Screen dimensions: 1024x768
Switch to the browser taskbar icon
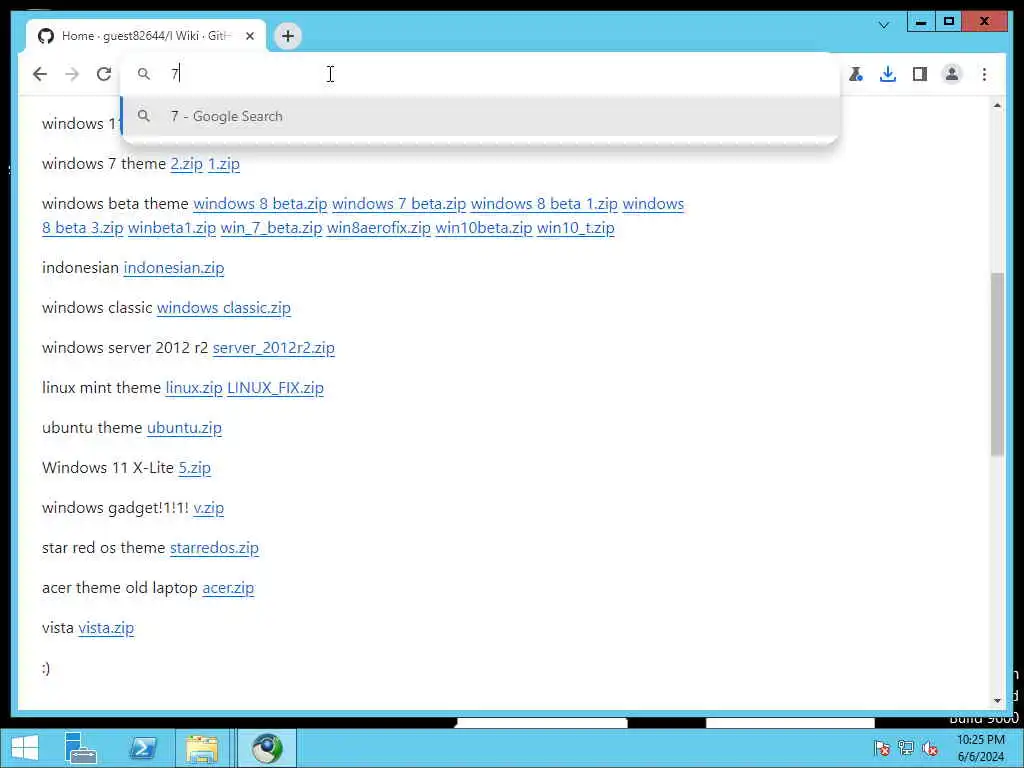point(267,748)
